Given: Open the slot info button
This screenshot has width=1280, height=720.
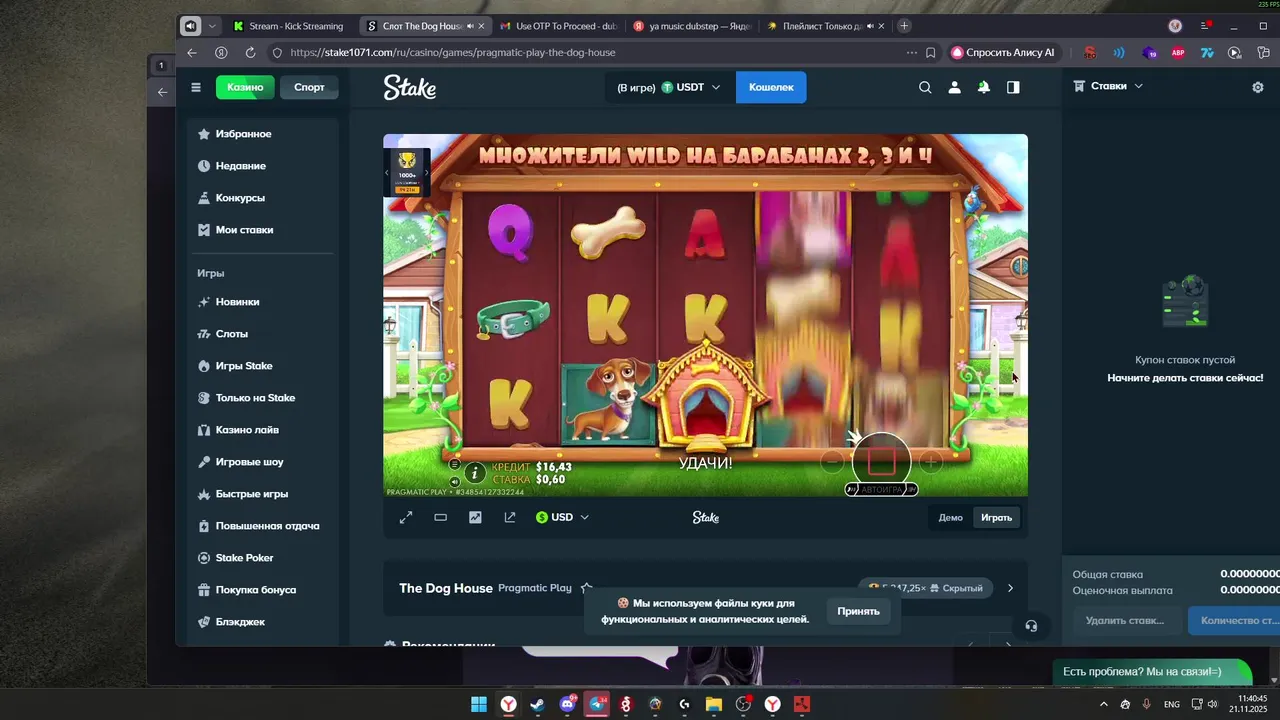Looking at the screenshot, I should pyautogui.click(x=475, y=473).
